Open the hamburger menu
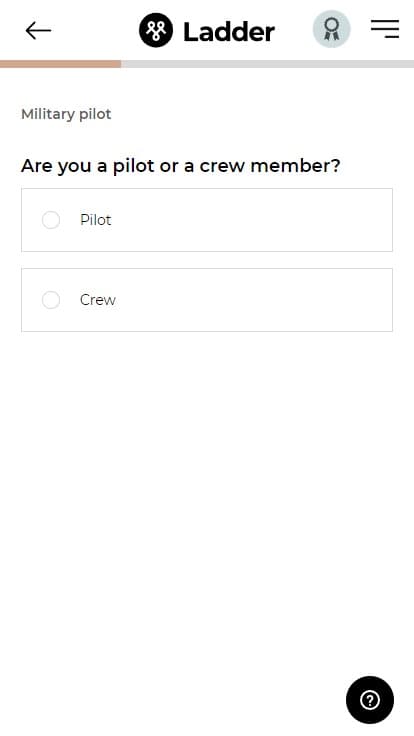The height and width of the screenshot is (736, 414). 385,29
